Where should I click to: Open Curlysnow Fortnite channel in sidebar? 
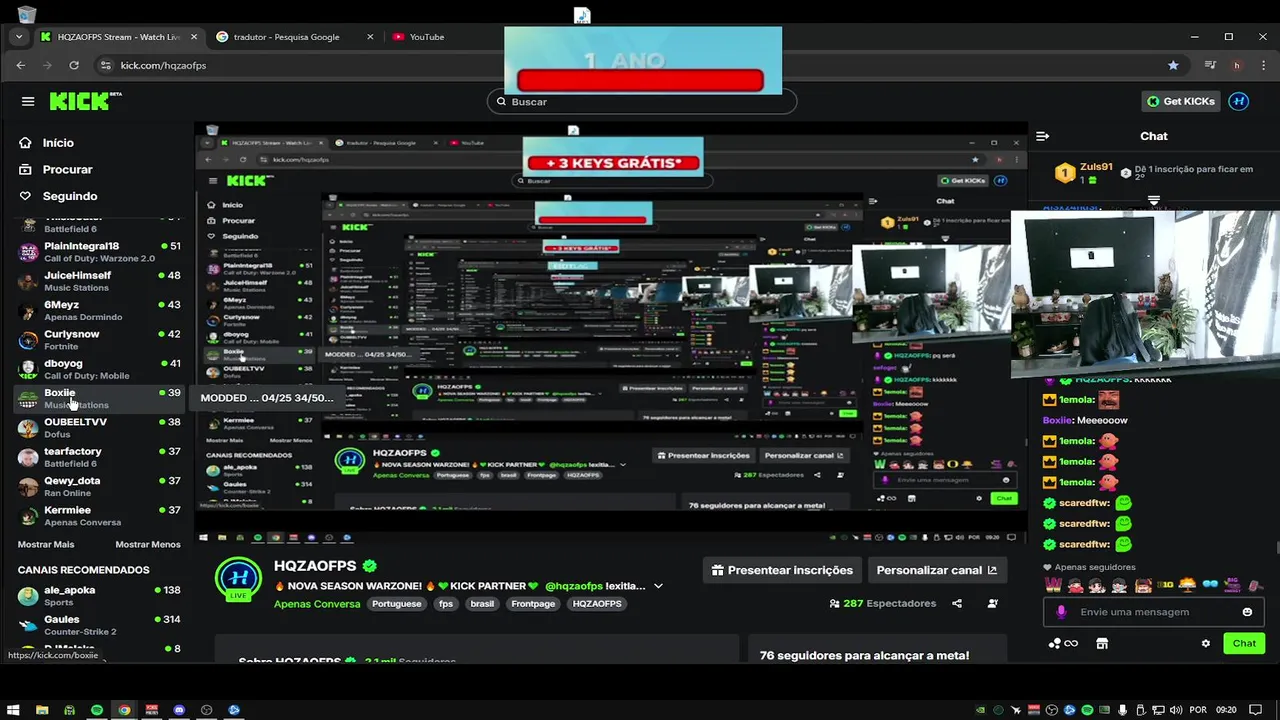tap(99, 340)
